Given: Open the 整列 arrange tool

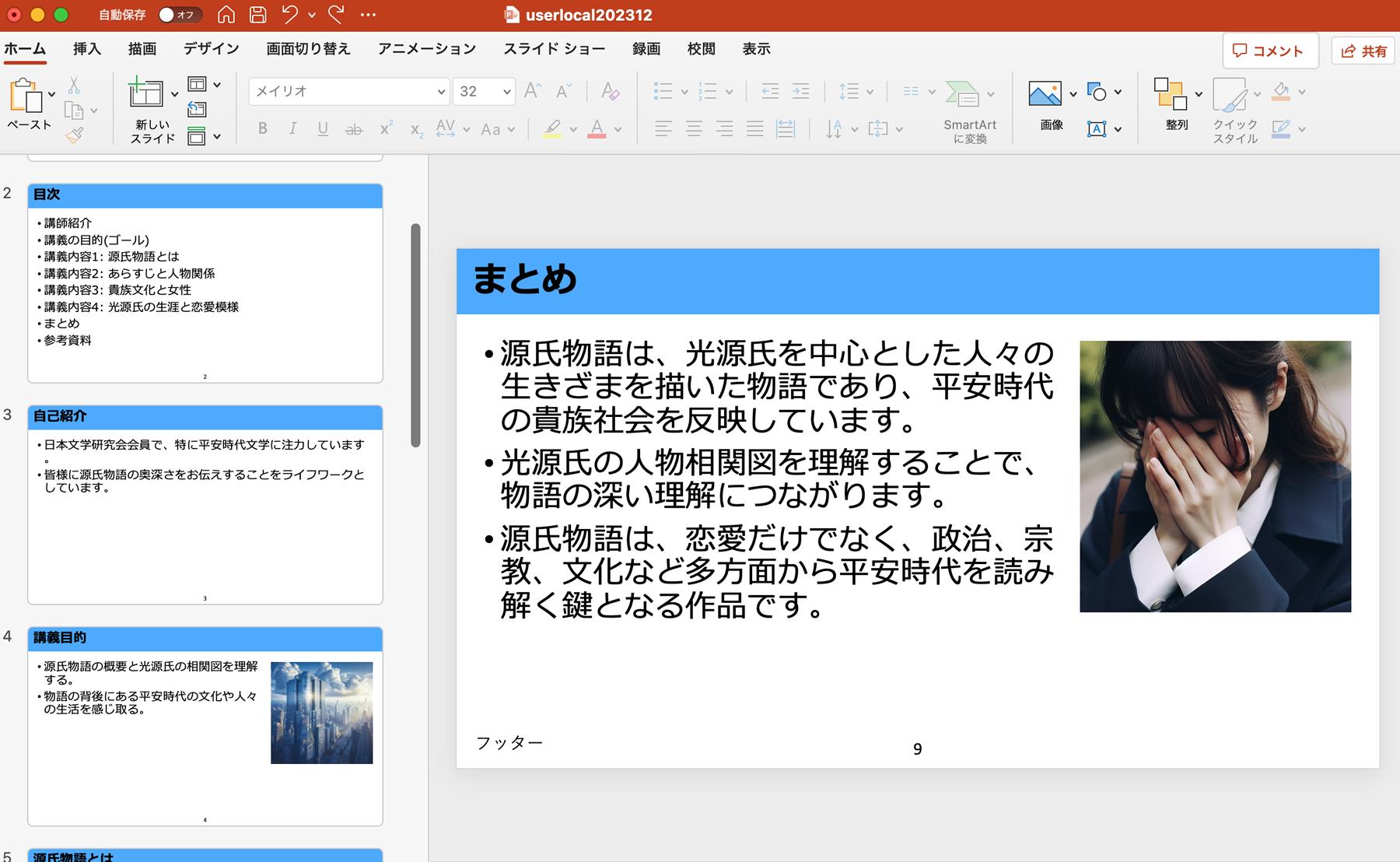Looking at the screenshot, I should click(x=1171, y=94).
